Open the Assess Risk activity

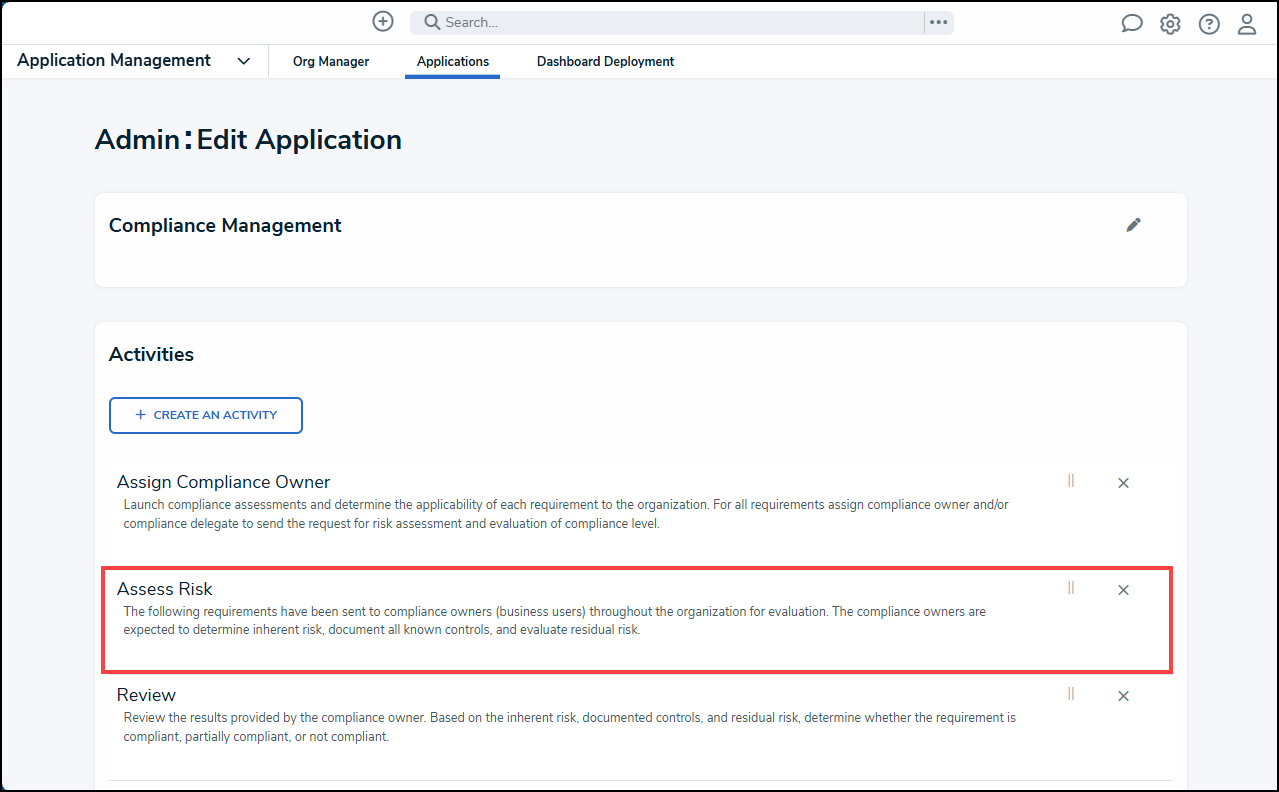pos(164,589)
